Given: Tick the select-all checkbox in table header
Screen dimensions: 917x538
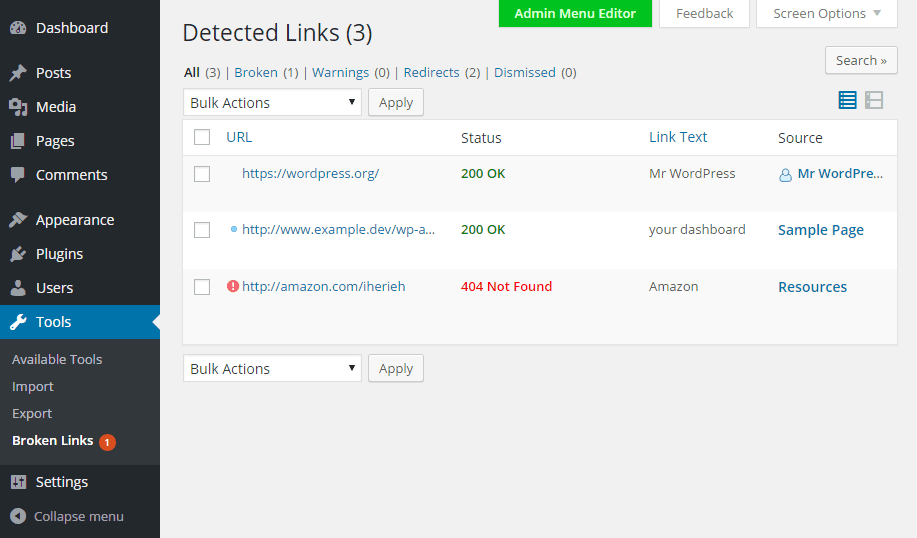Looking at the screenshot, I should pyautogui.click(x=202, y=137).
